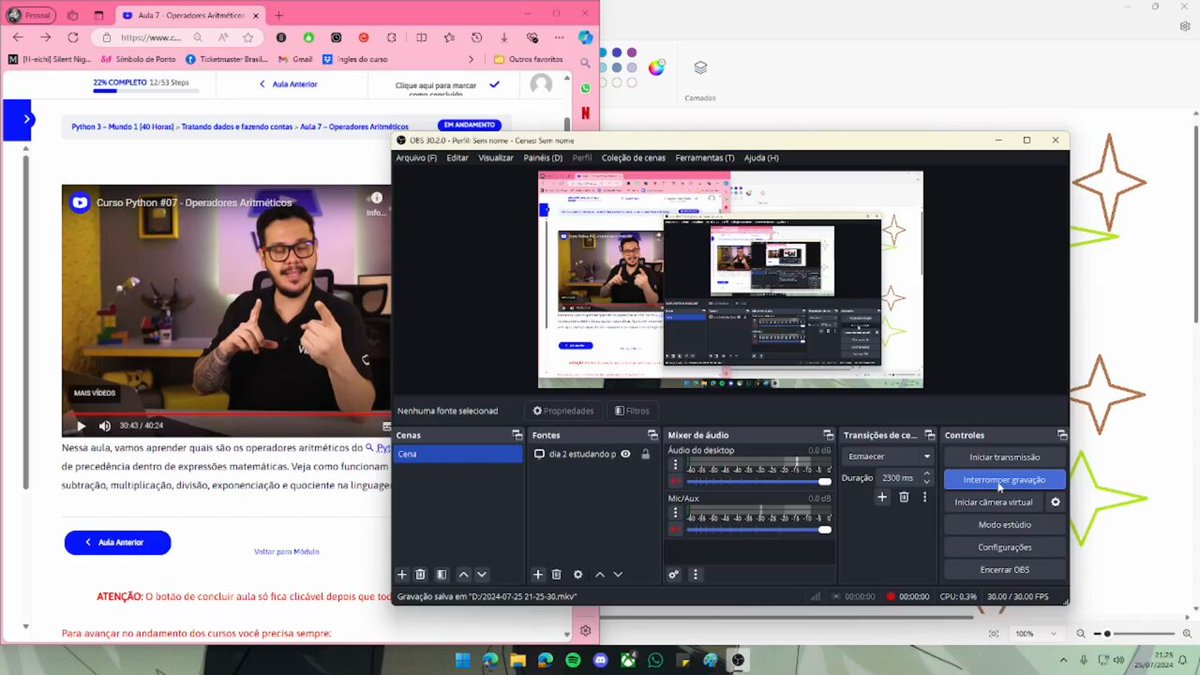This screenshot has height=675, width=1200.
Task: Move source down in Fontes panel
Action: pyautogui.click(x=618, y=575)
